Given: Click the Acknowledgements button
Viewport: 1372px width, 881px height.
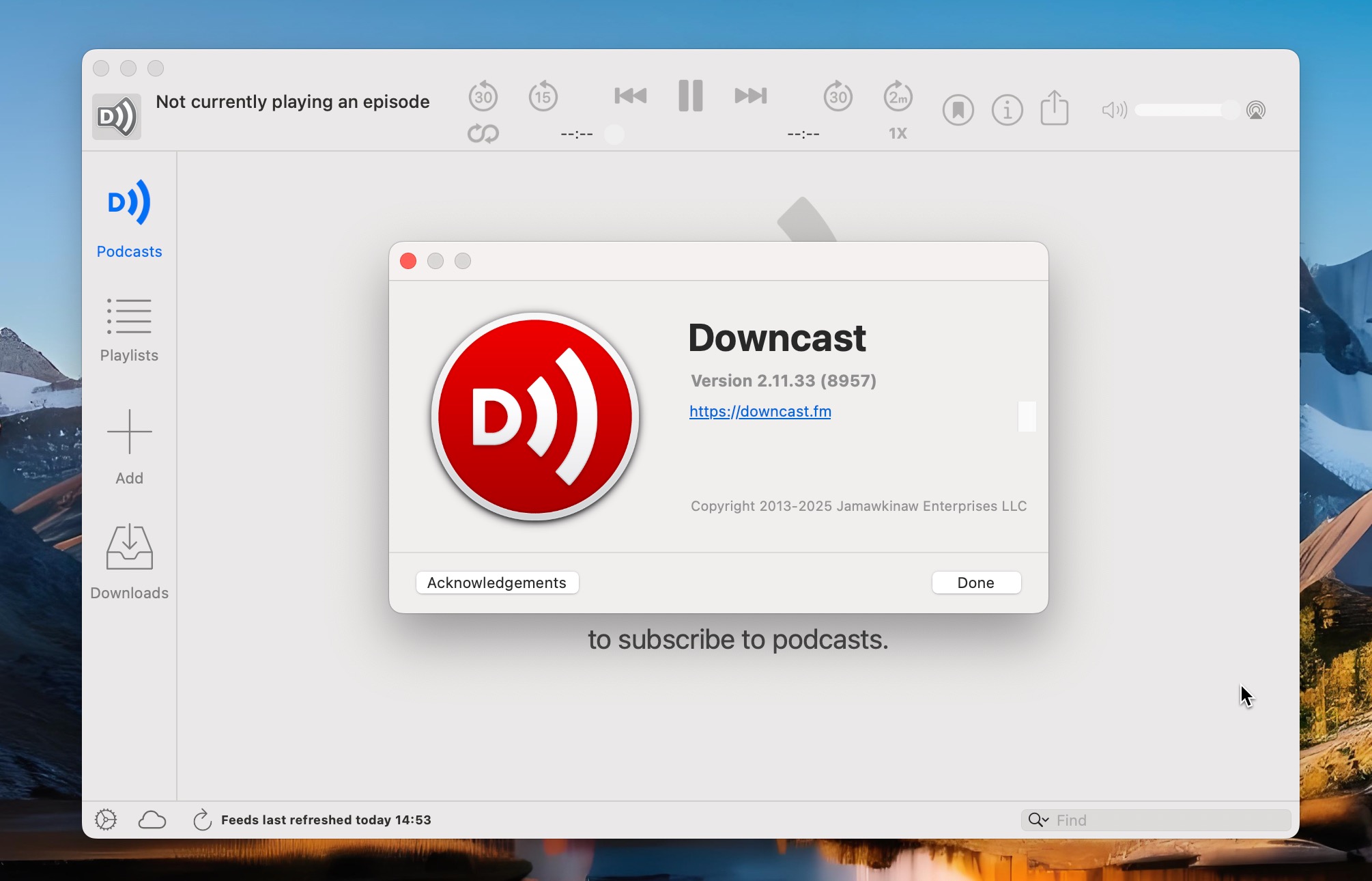Looking at the screenshot, I should [497, 583].
